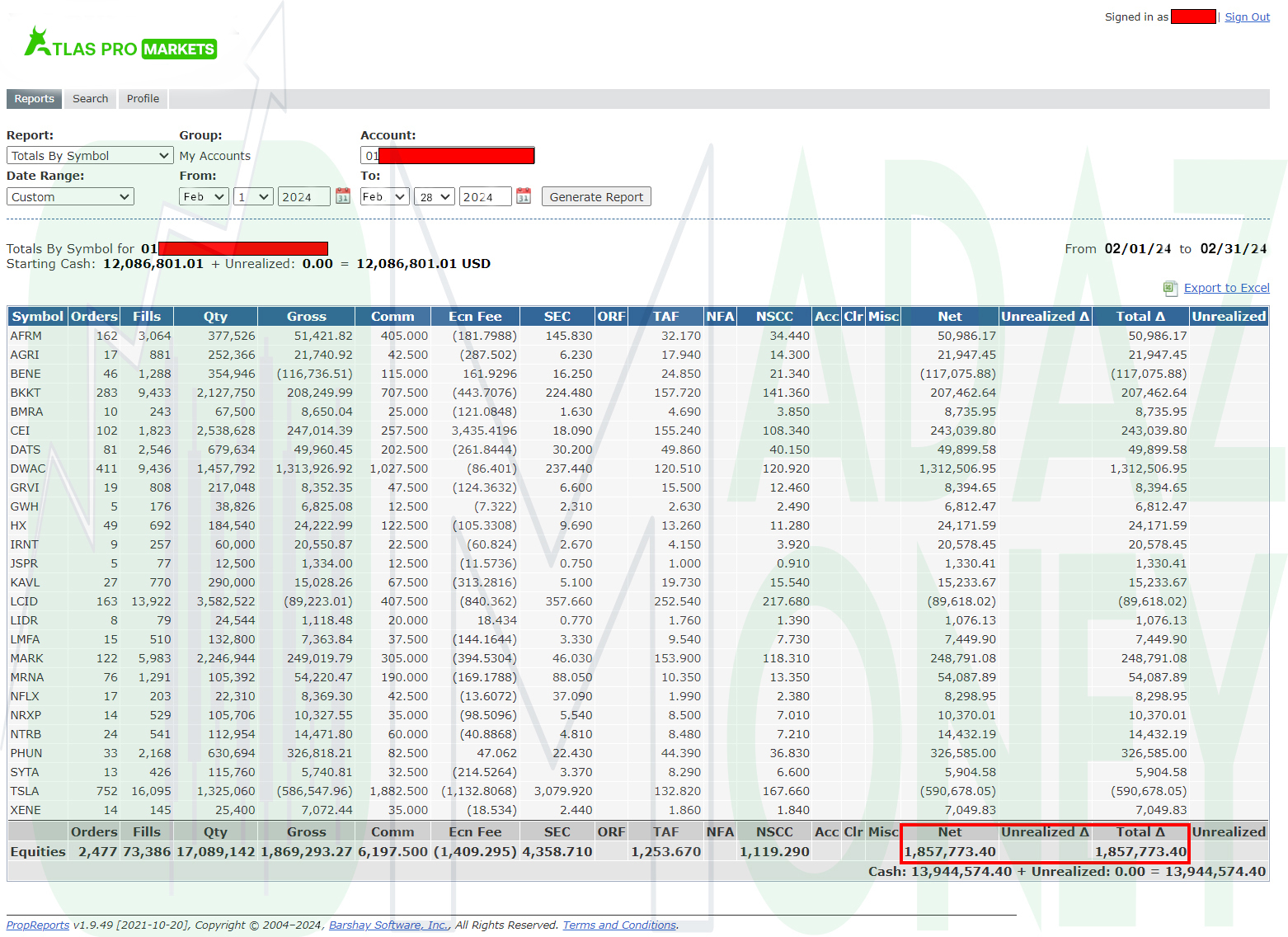Viewport: 1288px width, 937px height.
Task: Open the From year dropdown showing 2024
Action: (303, 195)
